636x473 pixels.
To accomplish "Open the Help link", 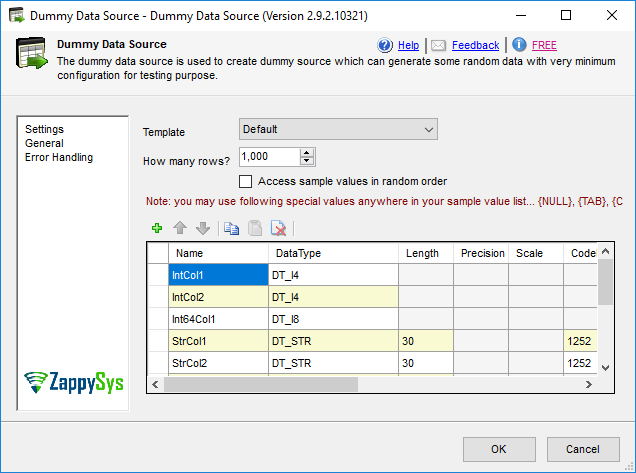I will tap(408, 45).
